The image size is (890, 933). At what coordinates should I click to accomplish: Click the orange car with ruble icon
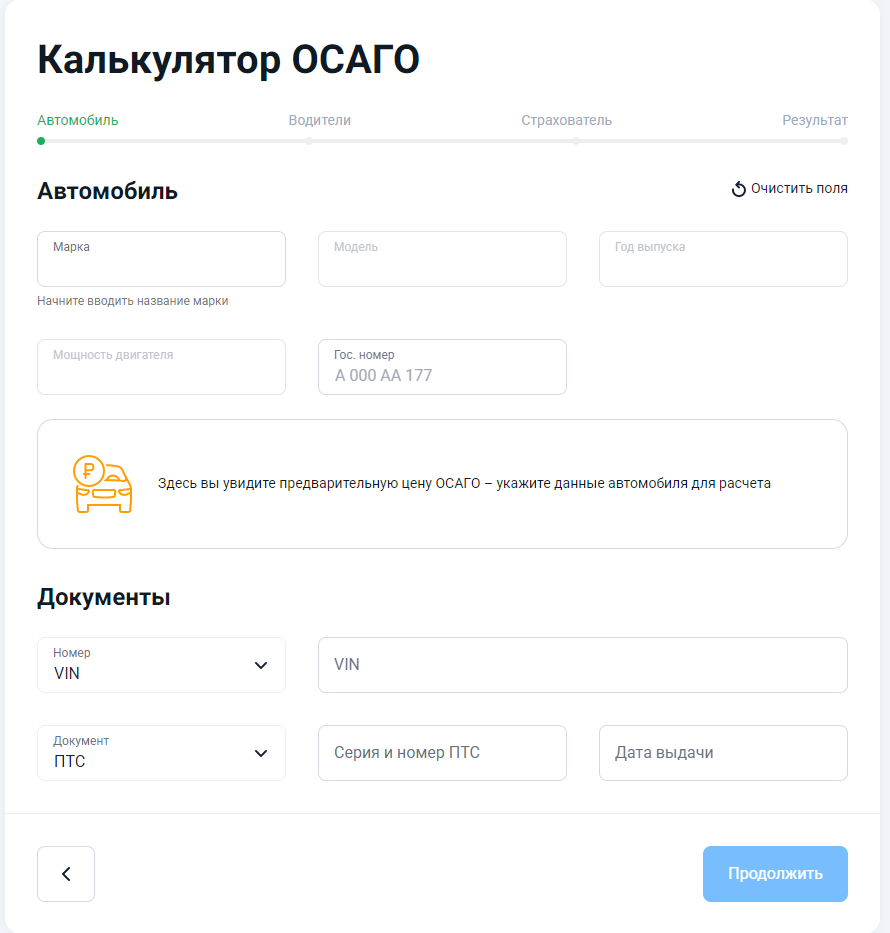point(102,484)
